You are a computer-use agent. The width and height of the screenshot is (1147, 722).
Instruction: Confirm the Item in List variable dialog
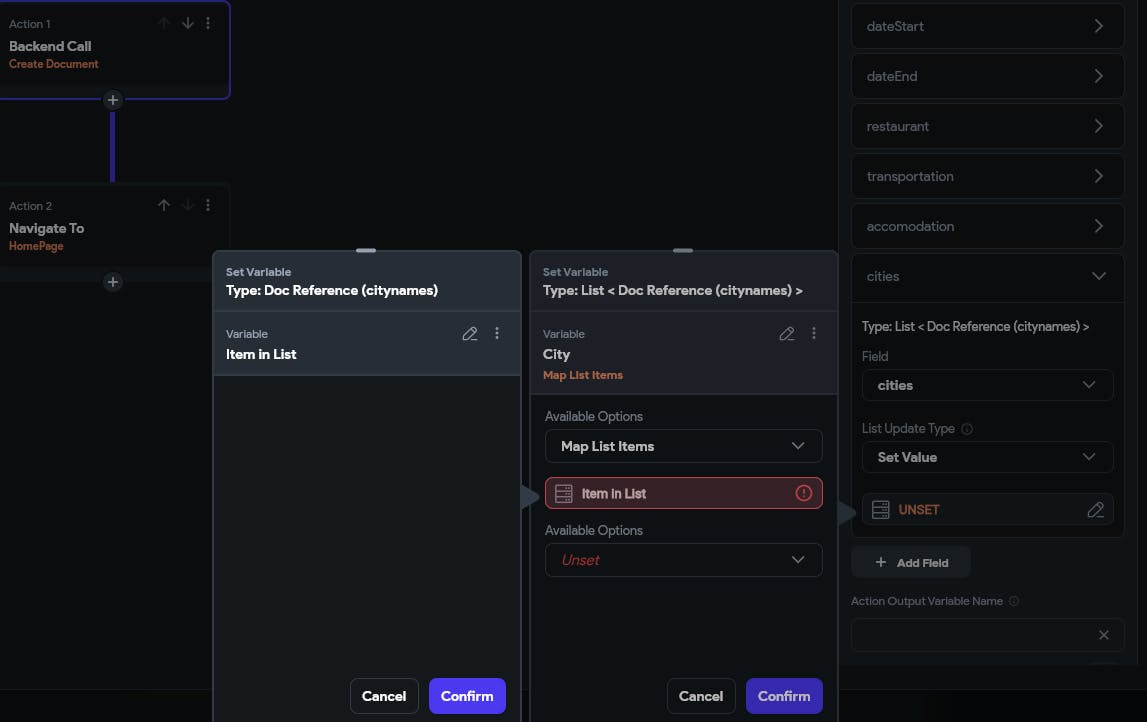point(467,696)
